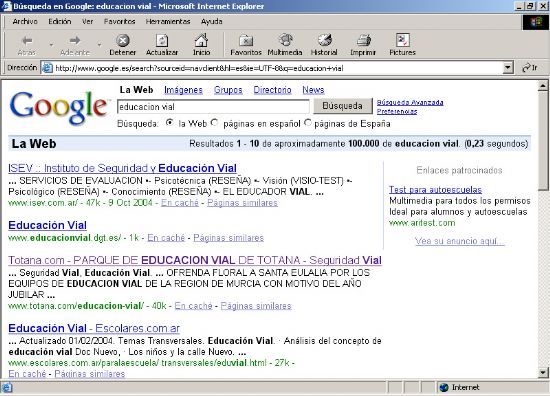Stop loading with the Detener button
This screenshot has width=550, height=396.
(122, 45)
